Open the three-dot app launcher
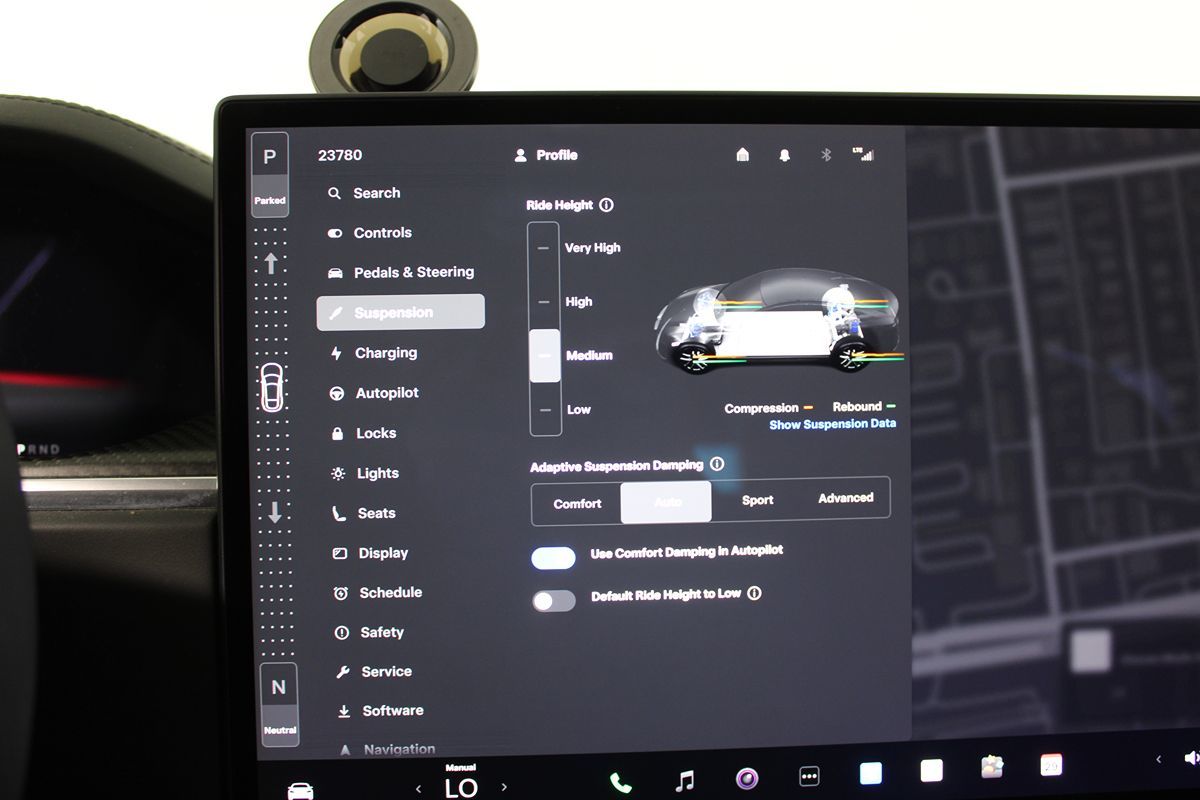 click(809, 777)
